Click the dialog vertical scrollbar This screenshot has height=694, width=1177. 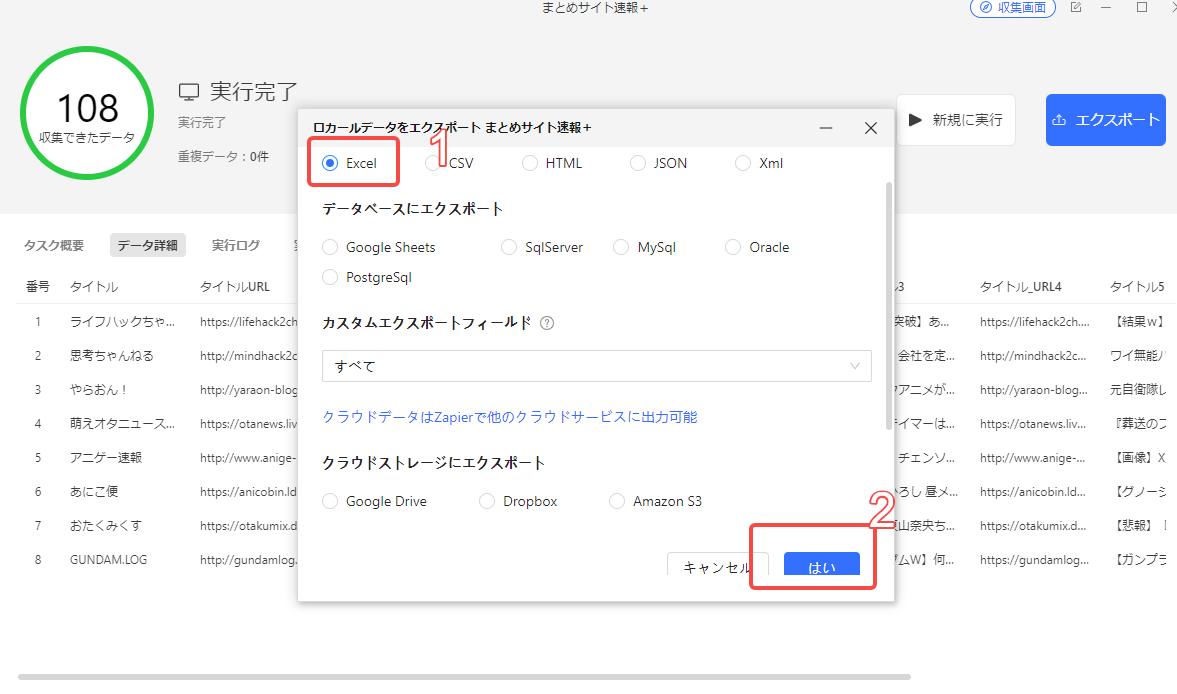click(x=887, y=300)
